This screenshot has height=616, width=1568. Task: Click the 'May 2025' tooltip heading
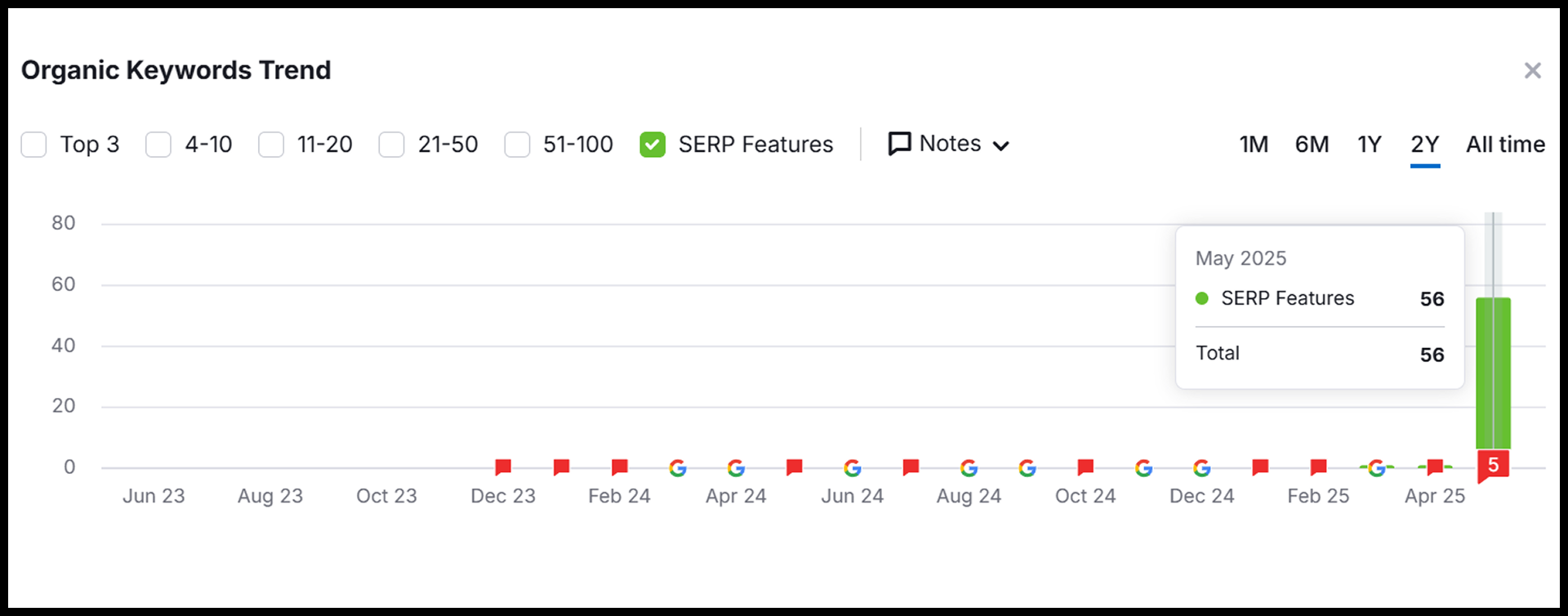[x=1241, y=258]
